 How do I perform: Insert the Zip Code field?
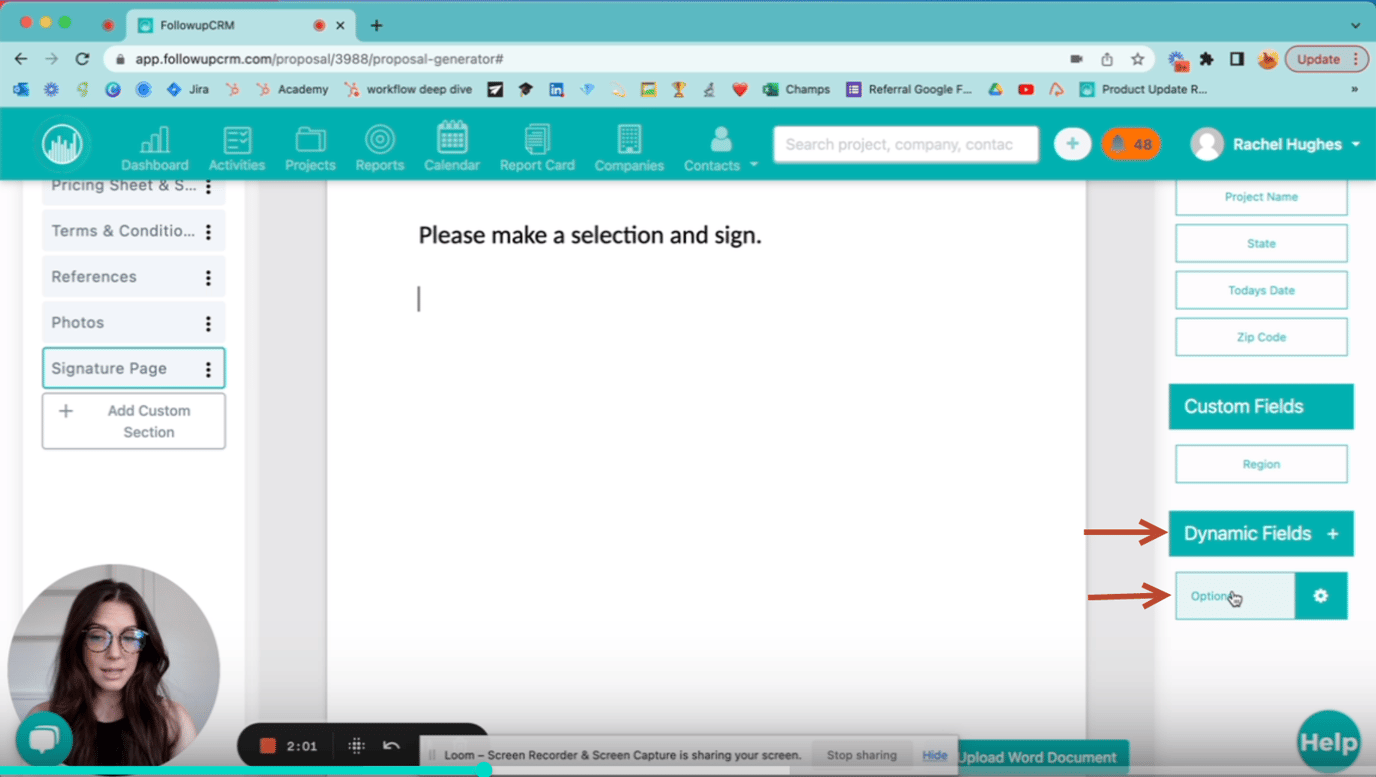[x=1261, y=337]
